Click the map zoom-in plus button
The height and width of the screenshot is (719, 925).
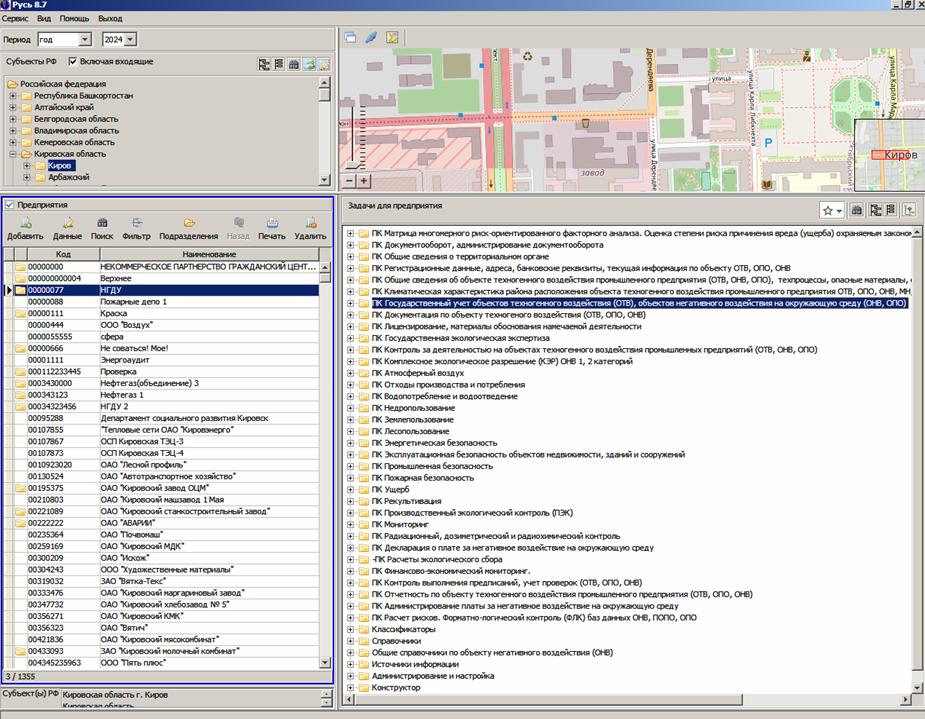coord(364,181)
